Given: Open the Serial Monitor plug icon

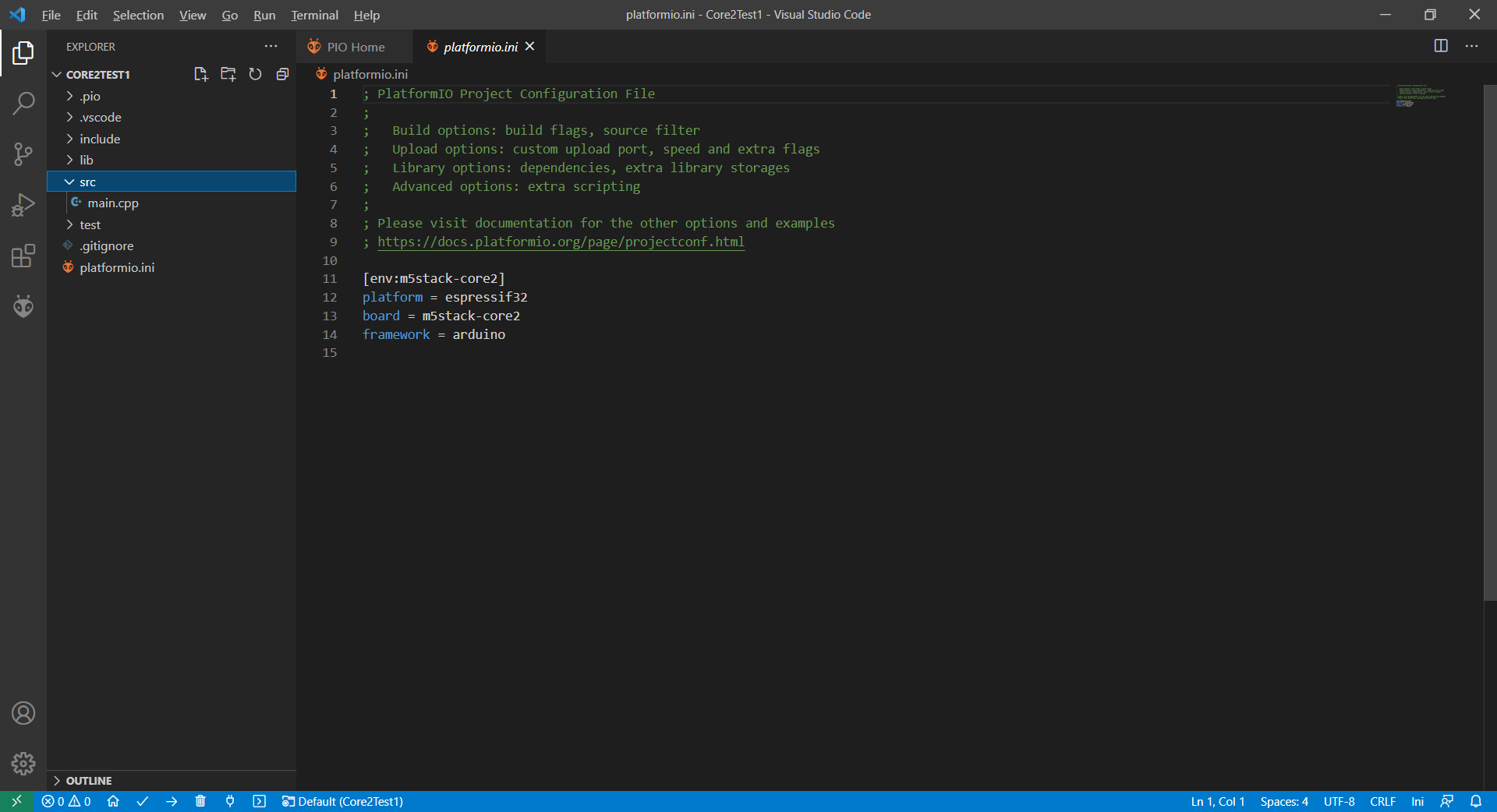Looking at the screenshot, I should (230, 802).
